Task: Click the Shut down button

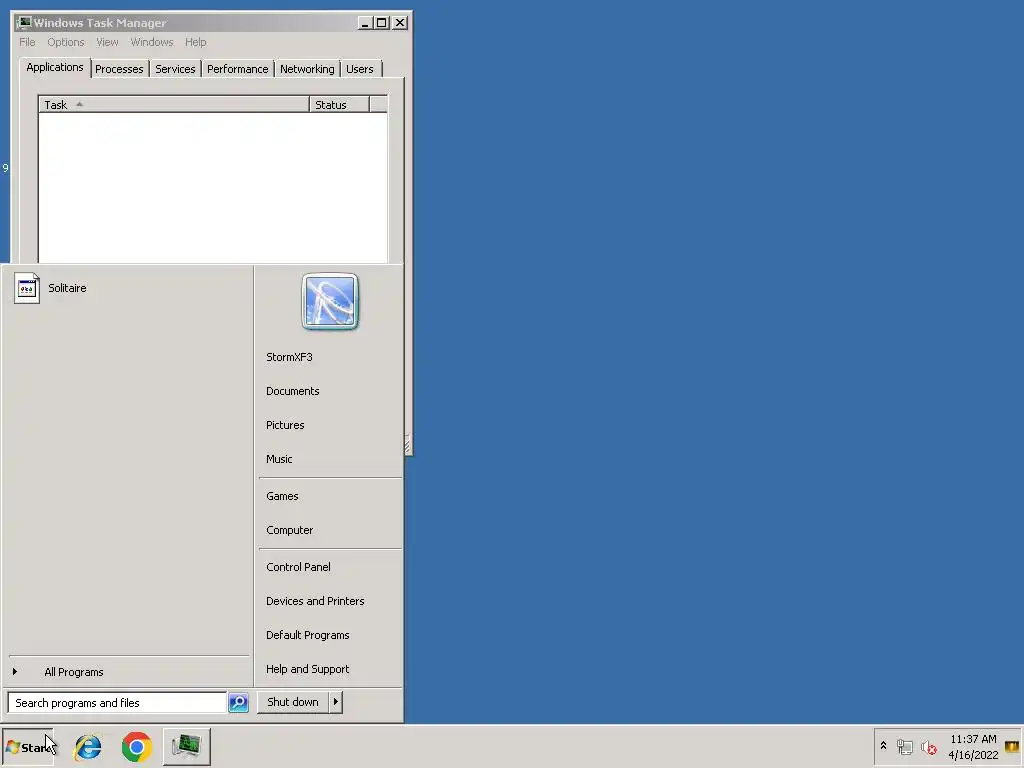Action: (x=293, y=702)
